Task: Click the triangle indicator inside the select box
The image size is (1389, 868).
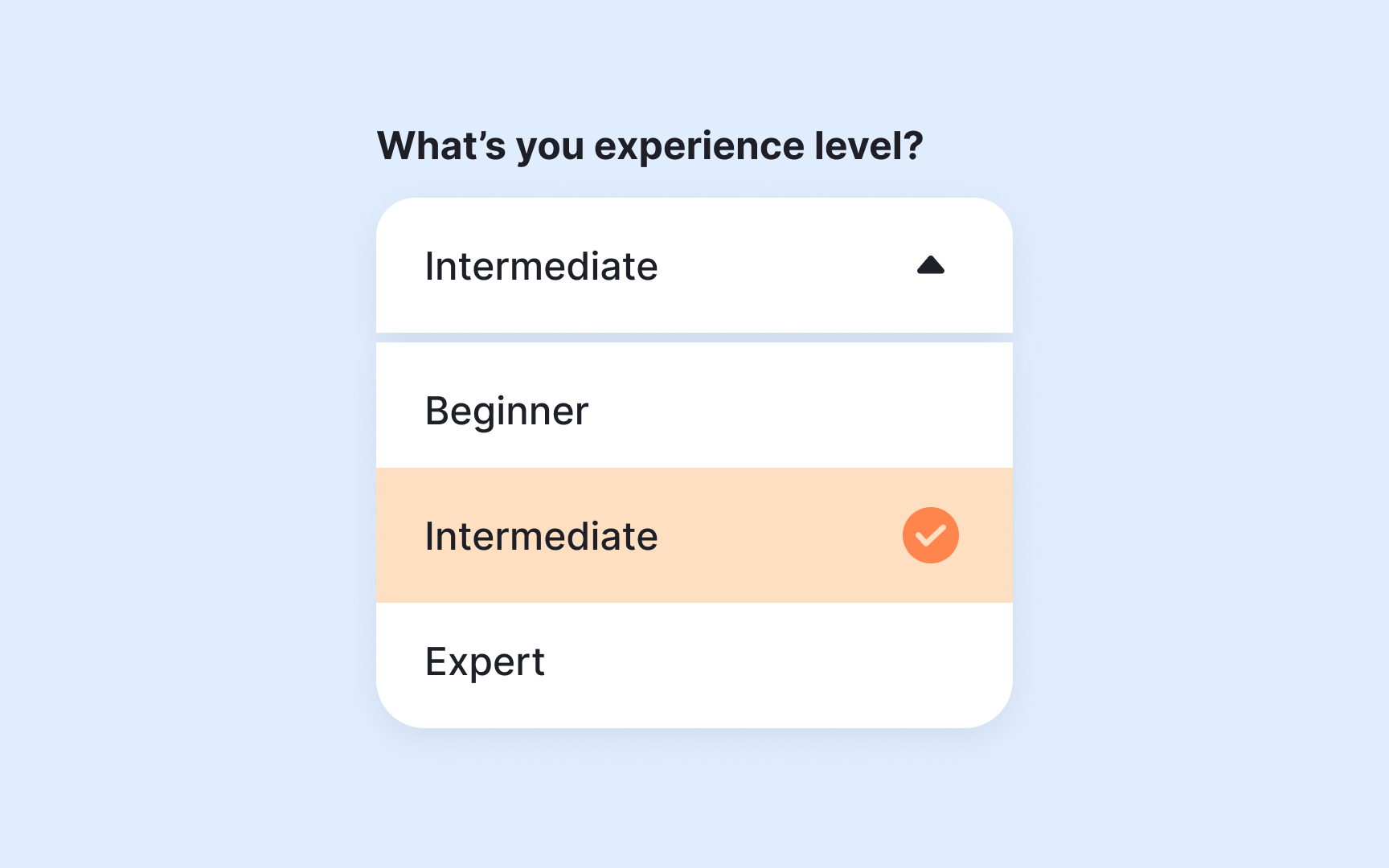Action: pos(930,265)
